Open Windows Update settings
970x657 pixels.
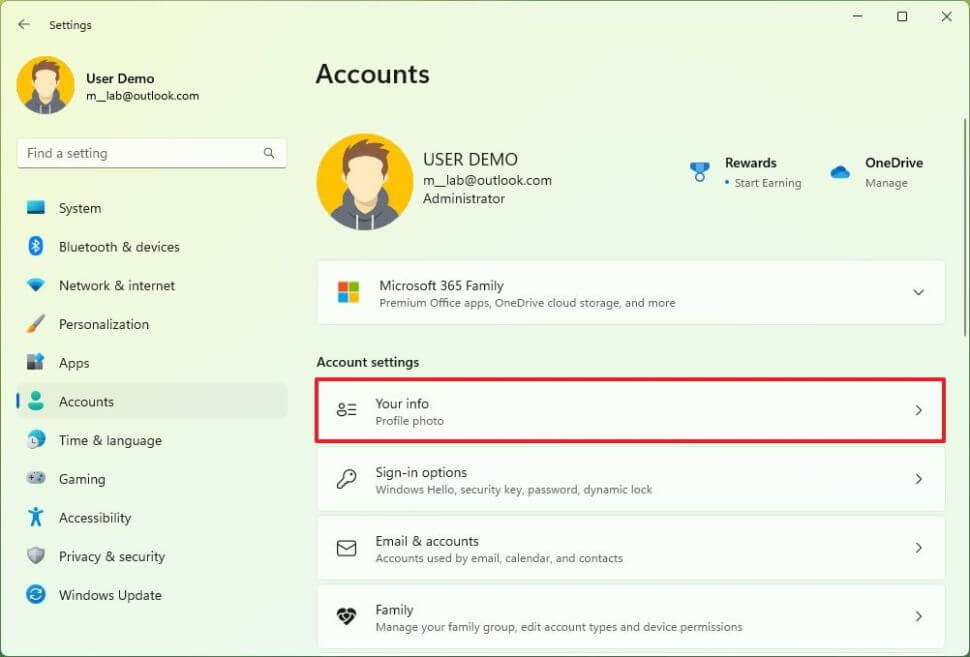pyautogui.click(x=112, y=595)
